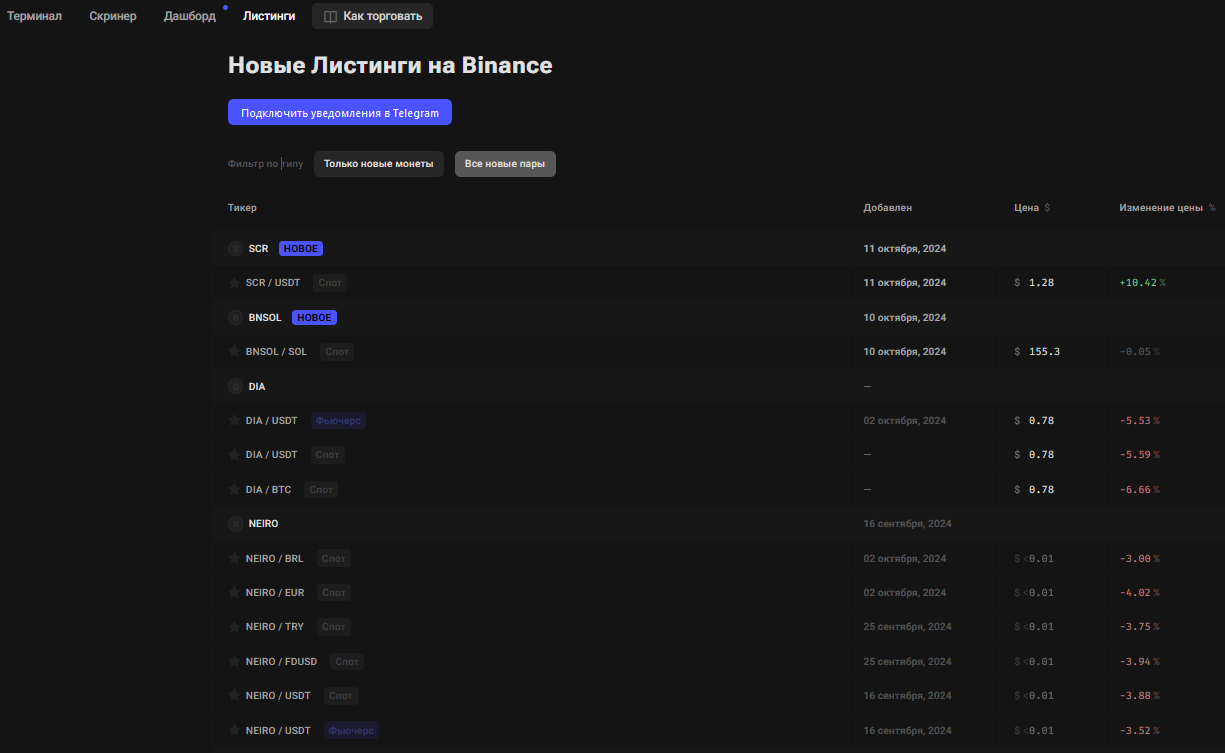This screenshot has width=1225, height=753.
Task: Open the Как торговать guide
Action: (x=372, y=16)
